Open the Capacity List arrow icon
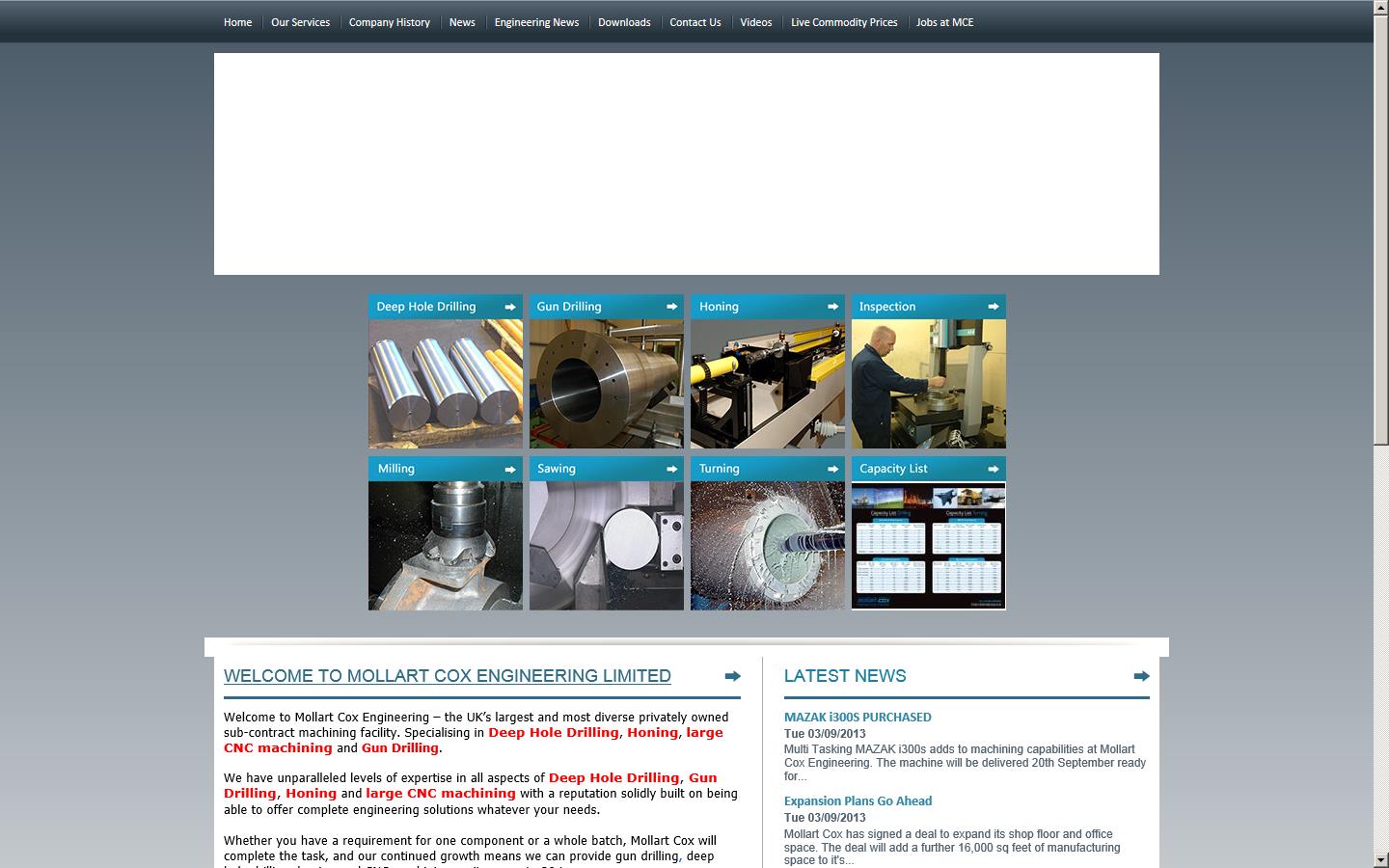The image size is (1389, 868). pos(992,468)
